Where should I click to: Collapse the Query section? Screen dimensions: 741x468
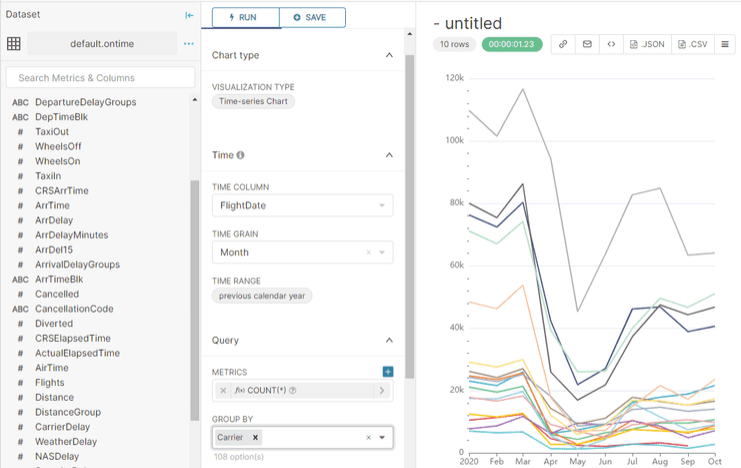[389, 340]
